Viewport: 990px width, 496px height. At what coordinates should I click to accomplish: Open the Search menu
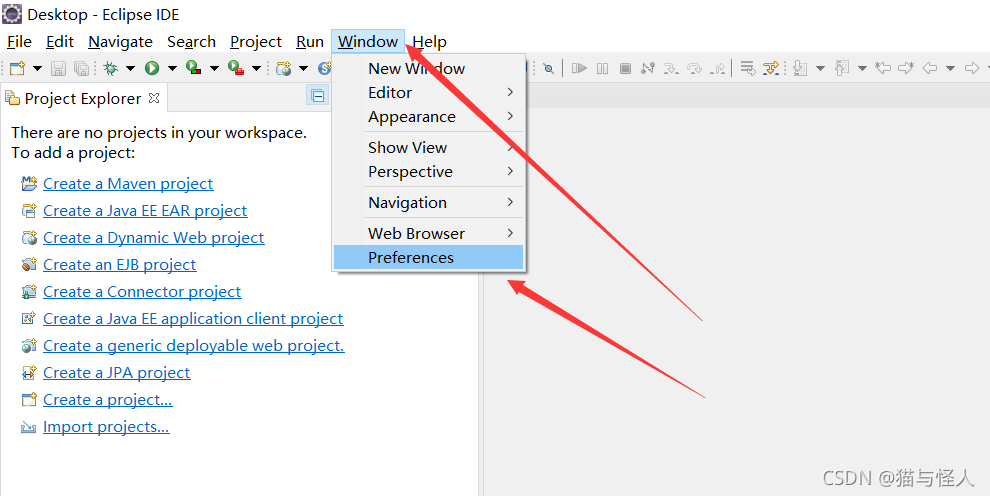point(191,42)
